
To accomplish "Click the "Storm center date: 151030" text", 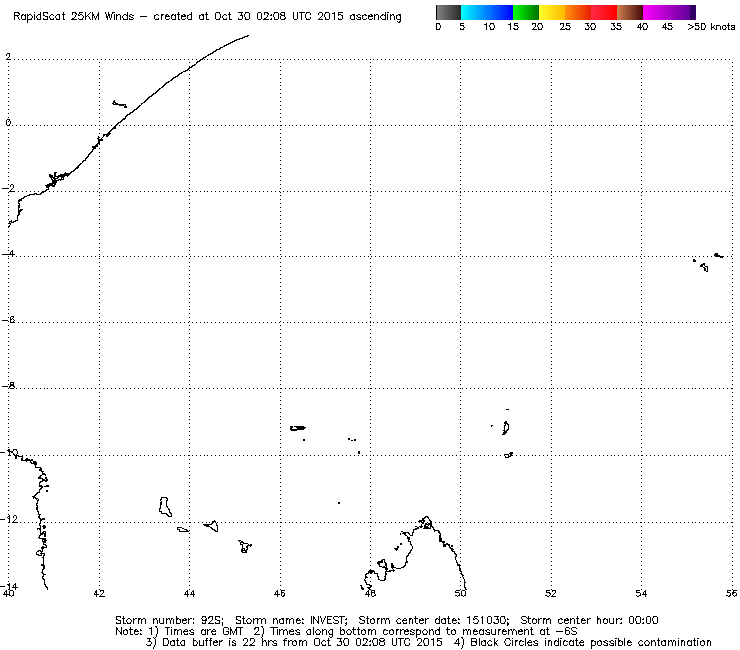I will [434, 620].
